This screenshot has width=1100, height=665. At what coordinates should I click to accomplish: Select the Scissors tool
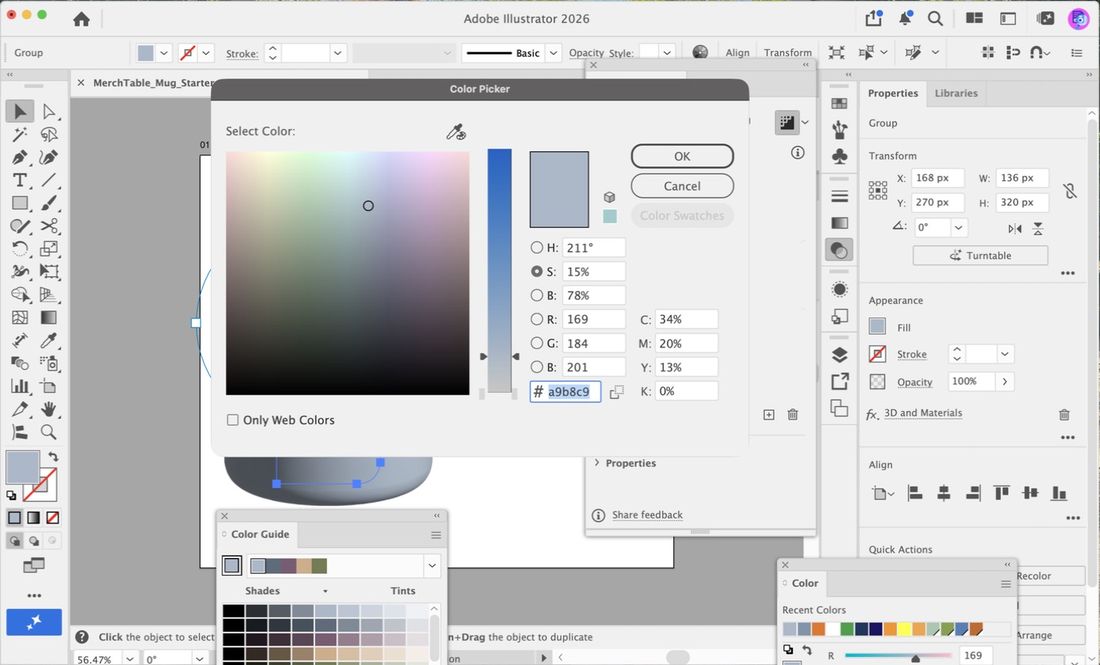click(x=48, y=225)
